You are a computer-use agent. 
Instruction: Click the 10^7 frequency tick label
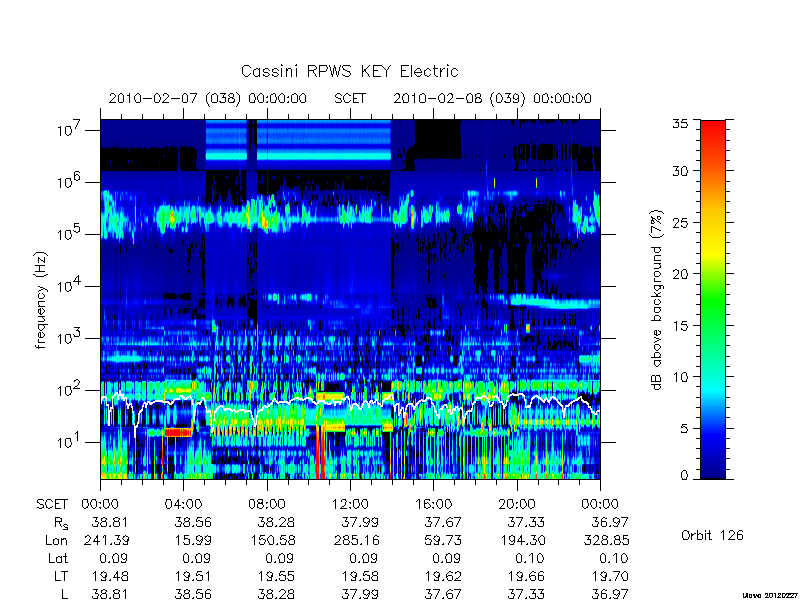coord(70,130)
